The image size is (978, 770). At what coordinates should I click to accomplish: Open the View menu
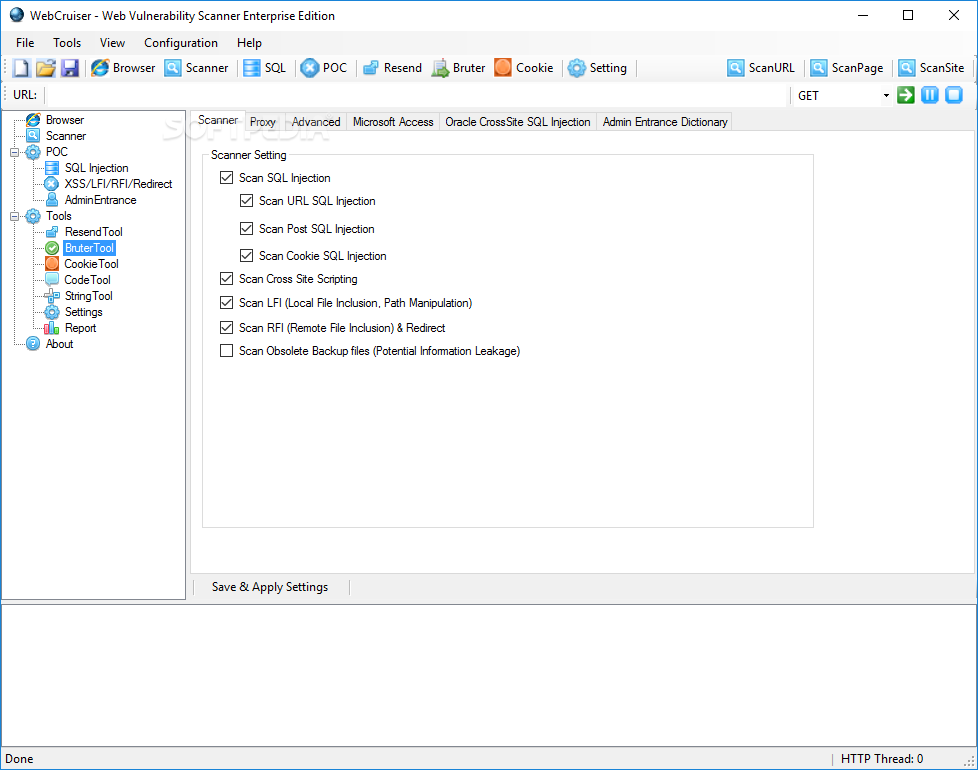pos(112,43)
